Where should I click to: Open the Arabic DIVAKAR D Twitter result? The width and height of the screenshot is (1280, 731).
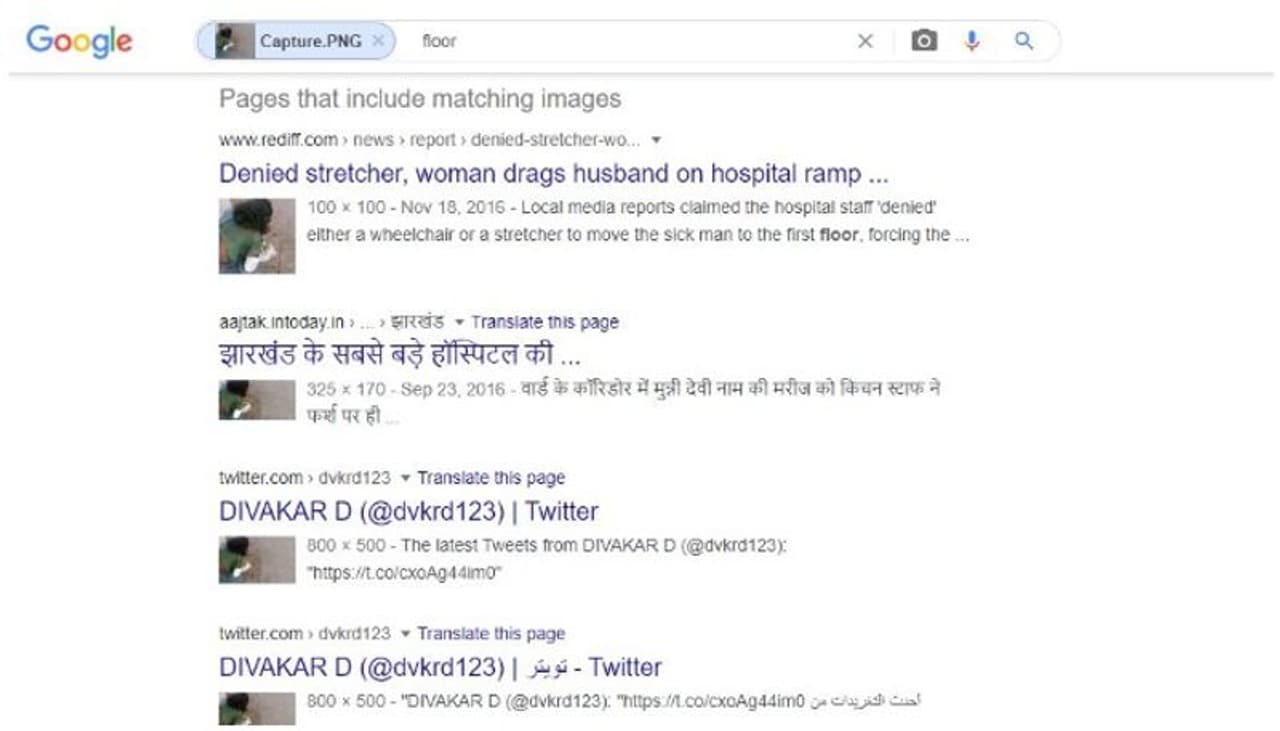click(x=440, y=667)
